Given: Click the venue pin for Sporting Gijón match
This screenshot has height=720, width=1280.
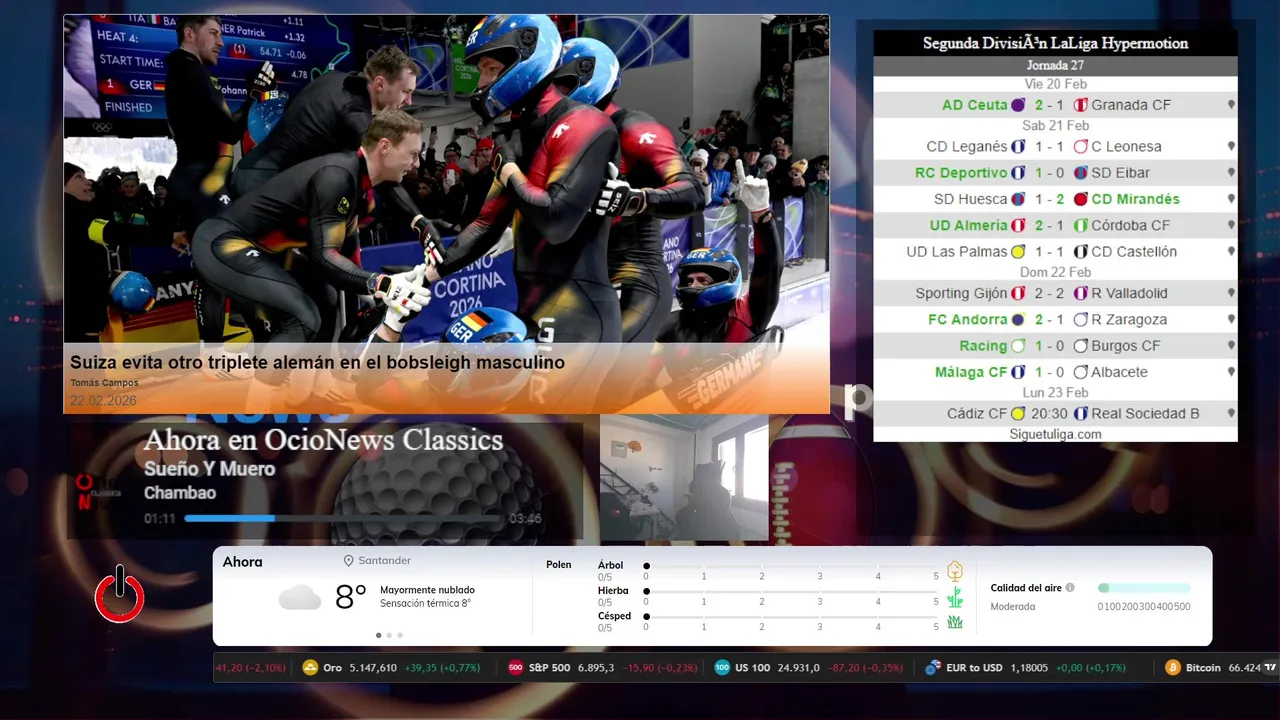Looking at the screenshot, I should (x=1231, y=294).
